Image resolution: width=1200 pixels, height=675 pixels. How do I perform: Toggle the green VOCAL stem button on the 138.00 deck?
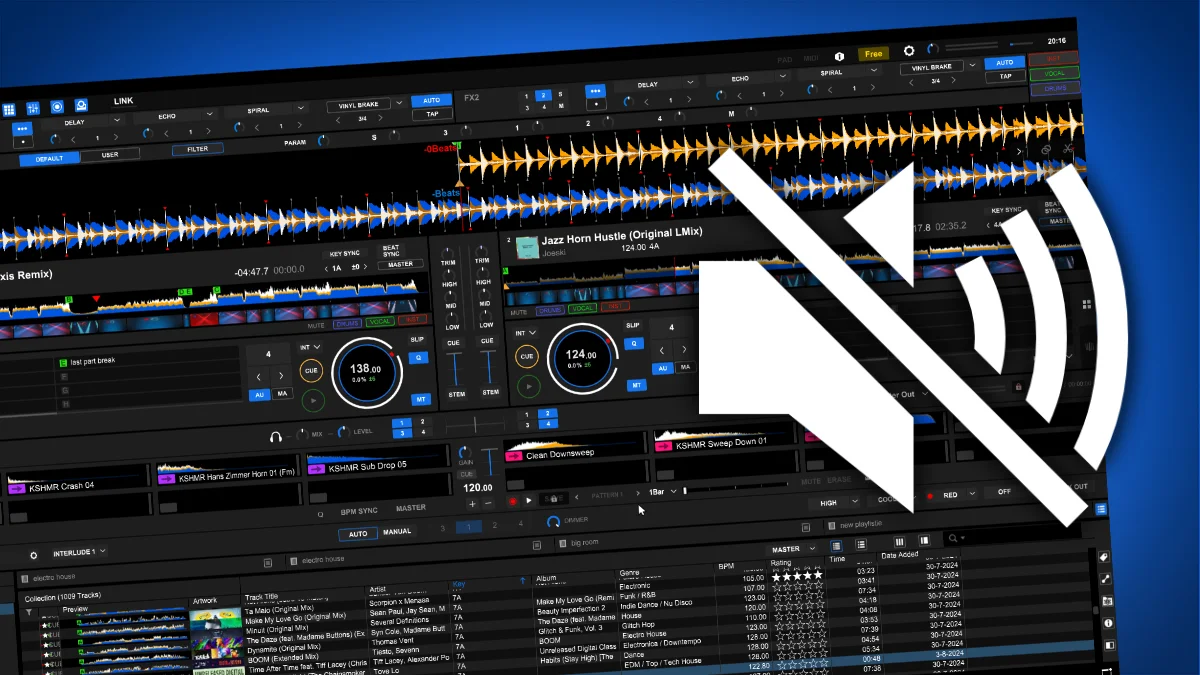point(380,322)
